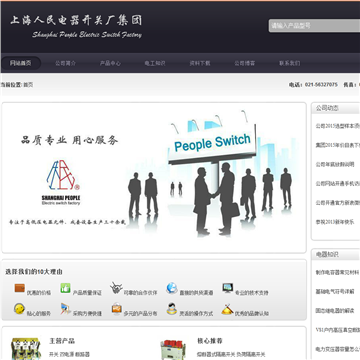Click the 优秀的品牌认知 reason text

click(252, 314)
